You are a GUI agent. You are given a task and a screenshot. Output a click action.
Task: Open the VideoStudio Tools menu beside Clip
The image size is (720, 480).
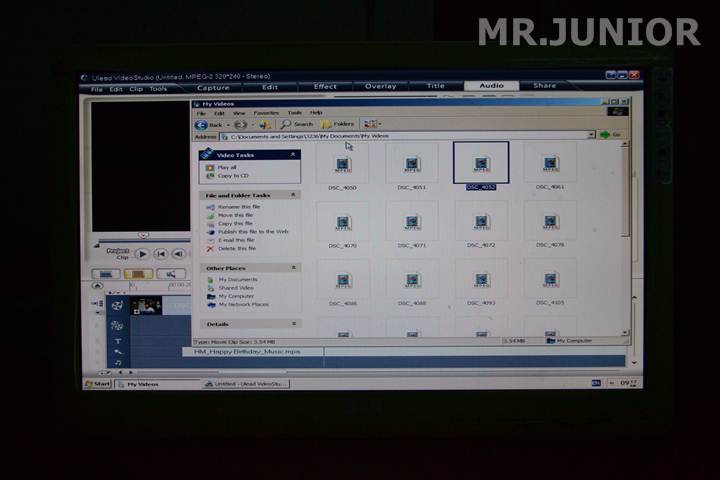(x=158, y=89)
